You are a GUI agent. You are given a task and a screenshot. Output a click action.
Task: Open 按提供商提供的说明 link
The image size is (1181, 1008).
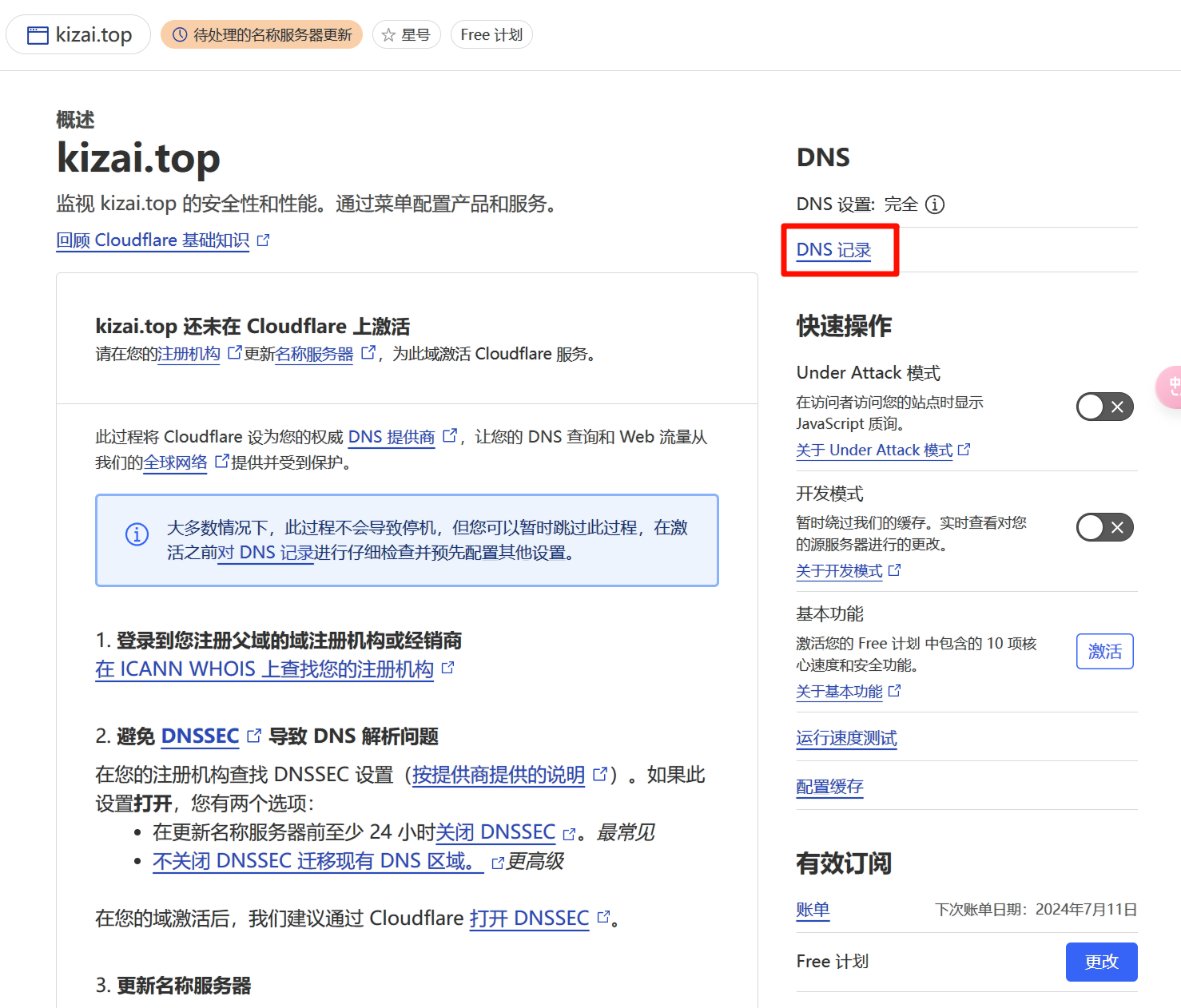pyautogui.click(x=499, y=775)
